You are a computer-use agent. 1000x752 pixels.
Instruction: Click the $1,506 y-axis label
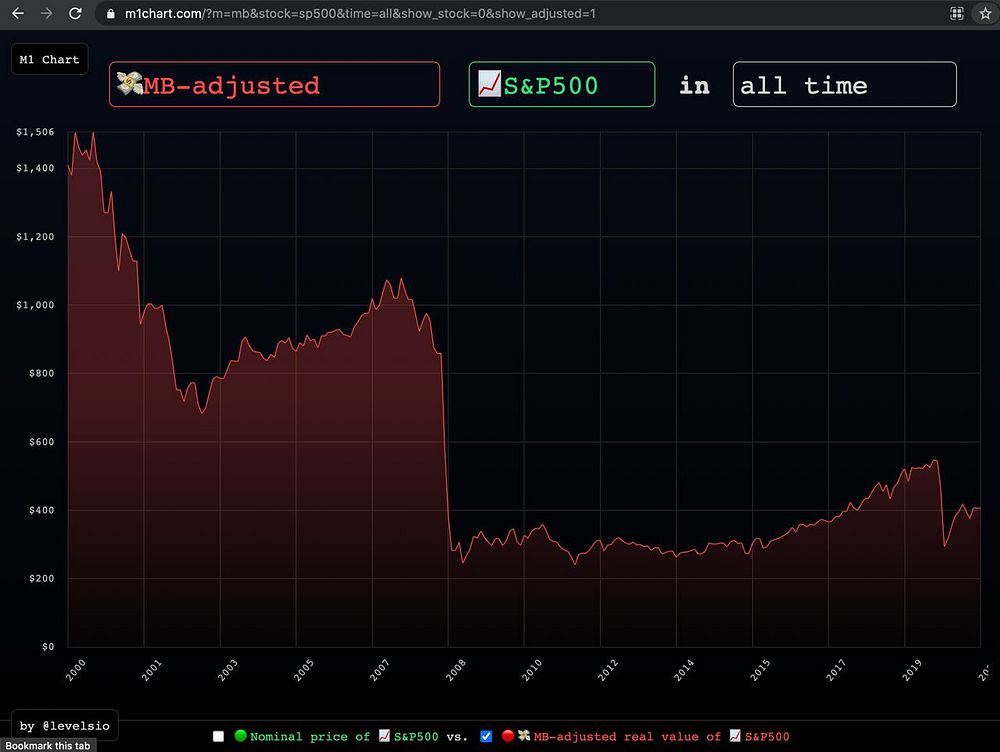pyautogui.click(x=35, y=132)
